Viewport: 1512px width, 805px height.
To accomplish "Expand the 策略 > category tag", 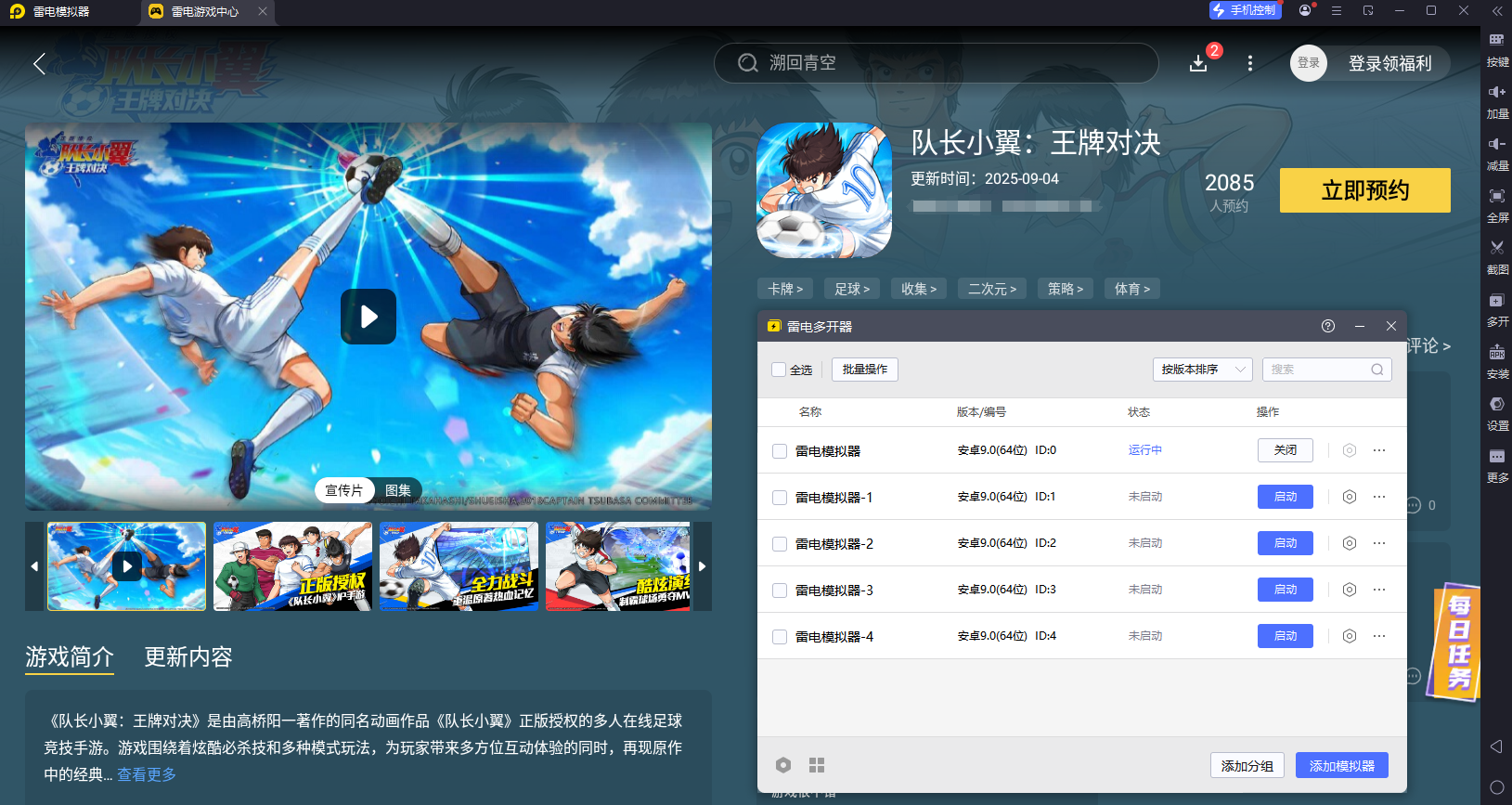I will 1066,289.
